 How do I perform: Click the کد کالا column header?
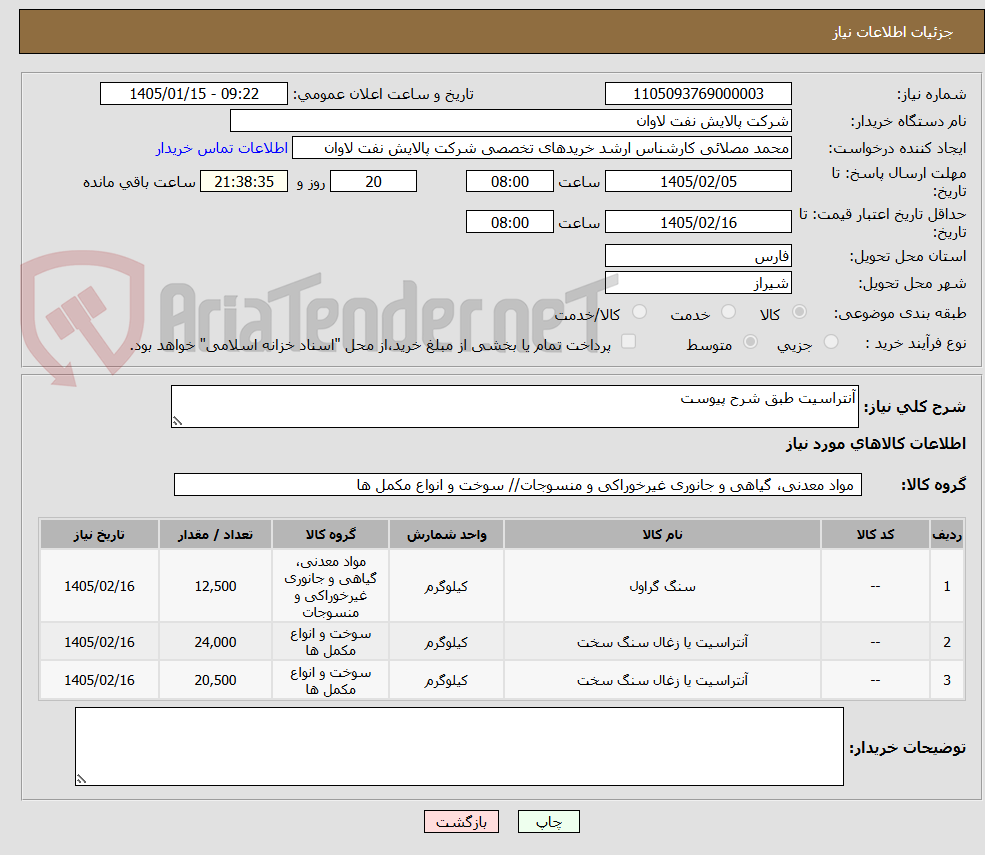pyautogui.click(x=875, y=535)
